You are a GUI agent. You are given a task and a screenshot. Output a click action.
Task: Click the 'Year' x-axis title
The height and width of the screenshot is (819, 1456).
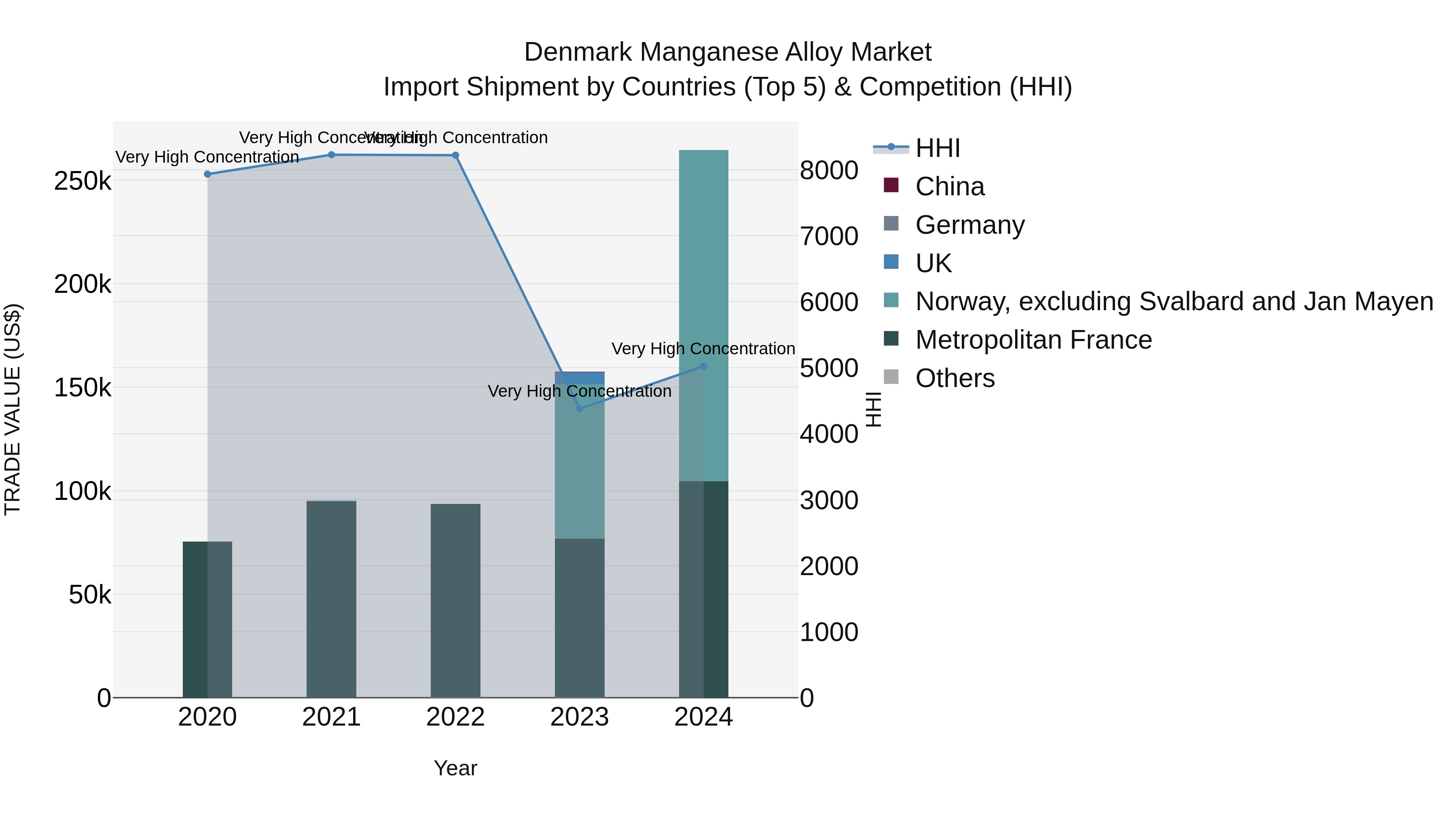pyautogui.click(x=455, y=768)
